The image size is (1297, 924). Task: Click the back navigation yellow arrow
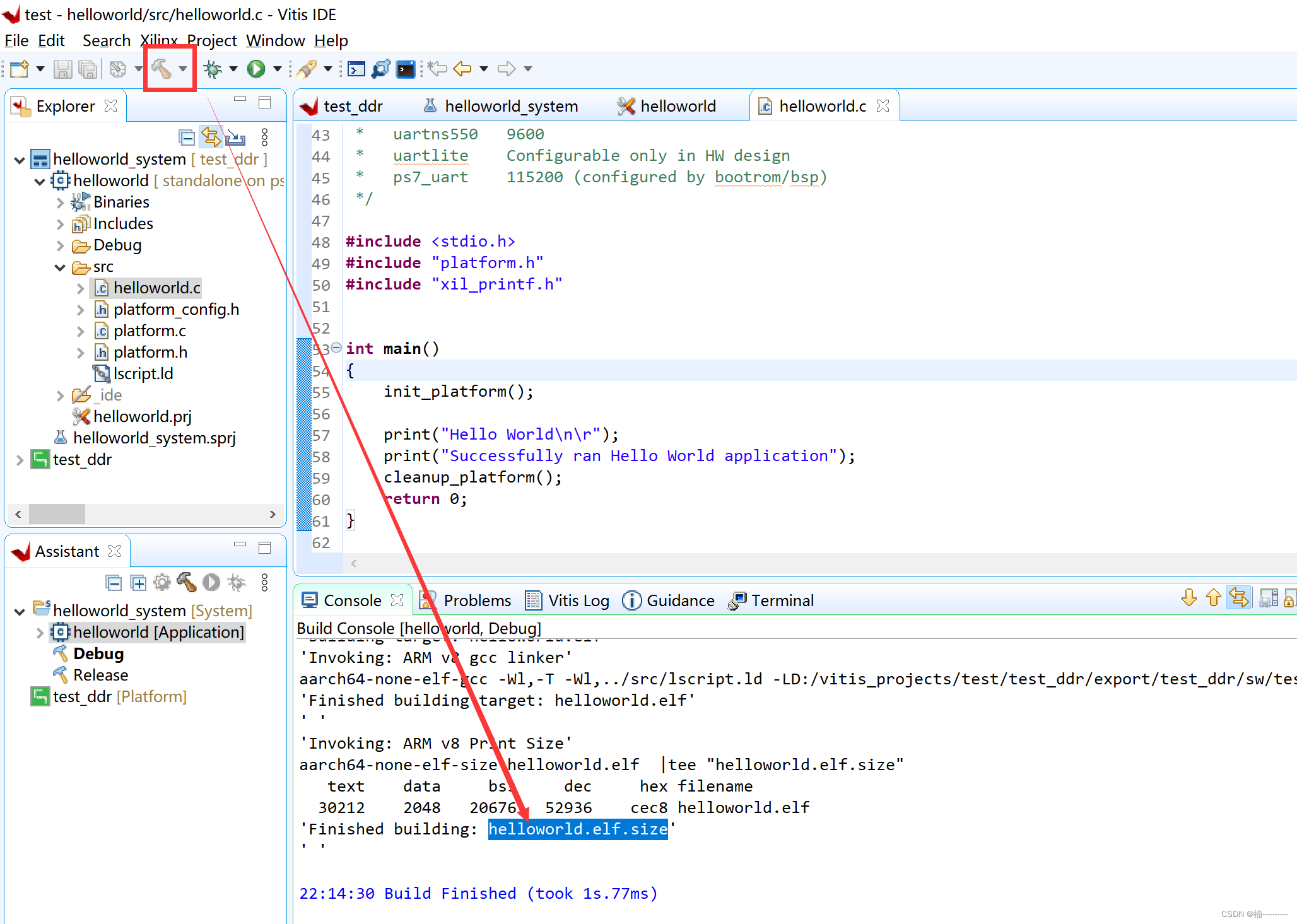[462, 69]
